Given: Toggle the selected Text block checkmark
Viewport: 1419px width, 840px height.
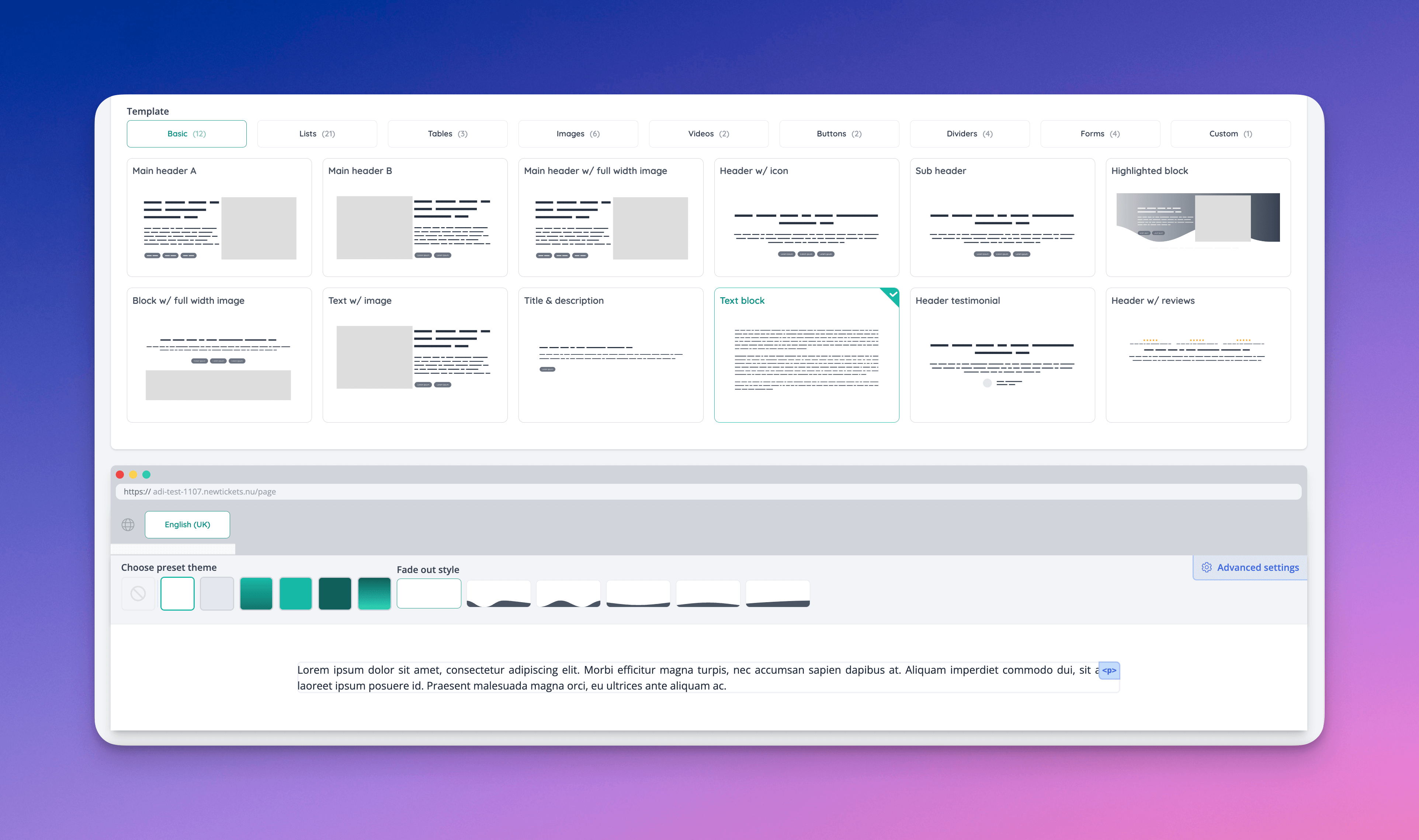Looking at the screenshot, I should (x=893, y=294).
